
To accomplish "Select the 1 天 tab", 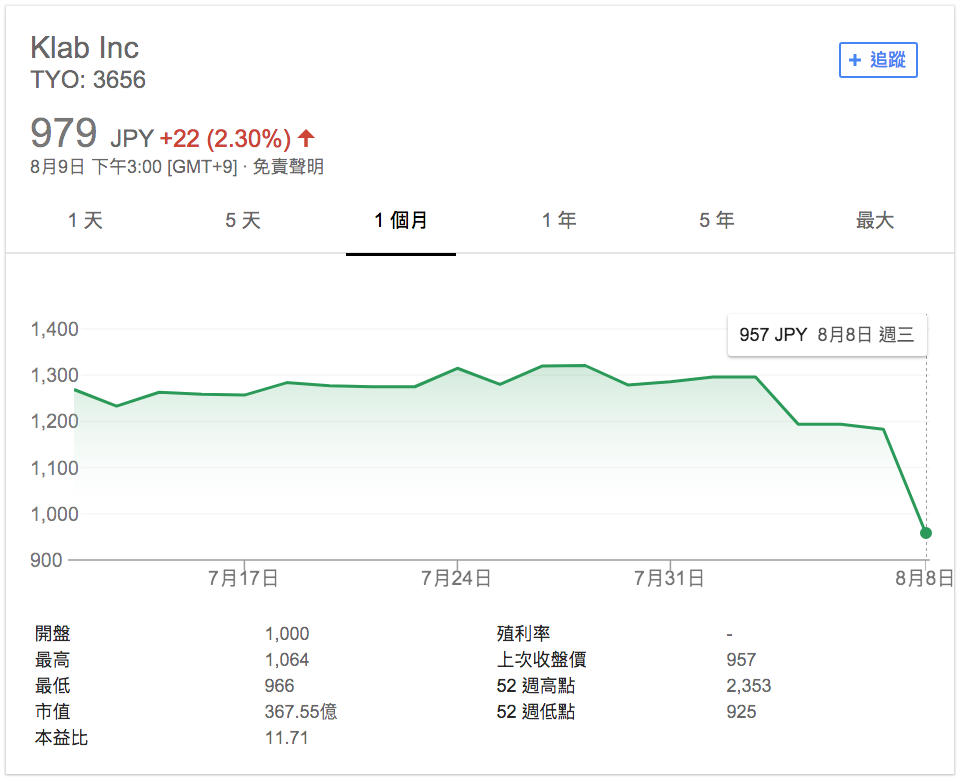I will [x=85, y=220].
